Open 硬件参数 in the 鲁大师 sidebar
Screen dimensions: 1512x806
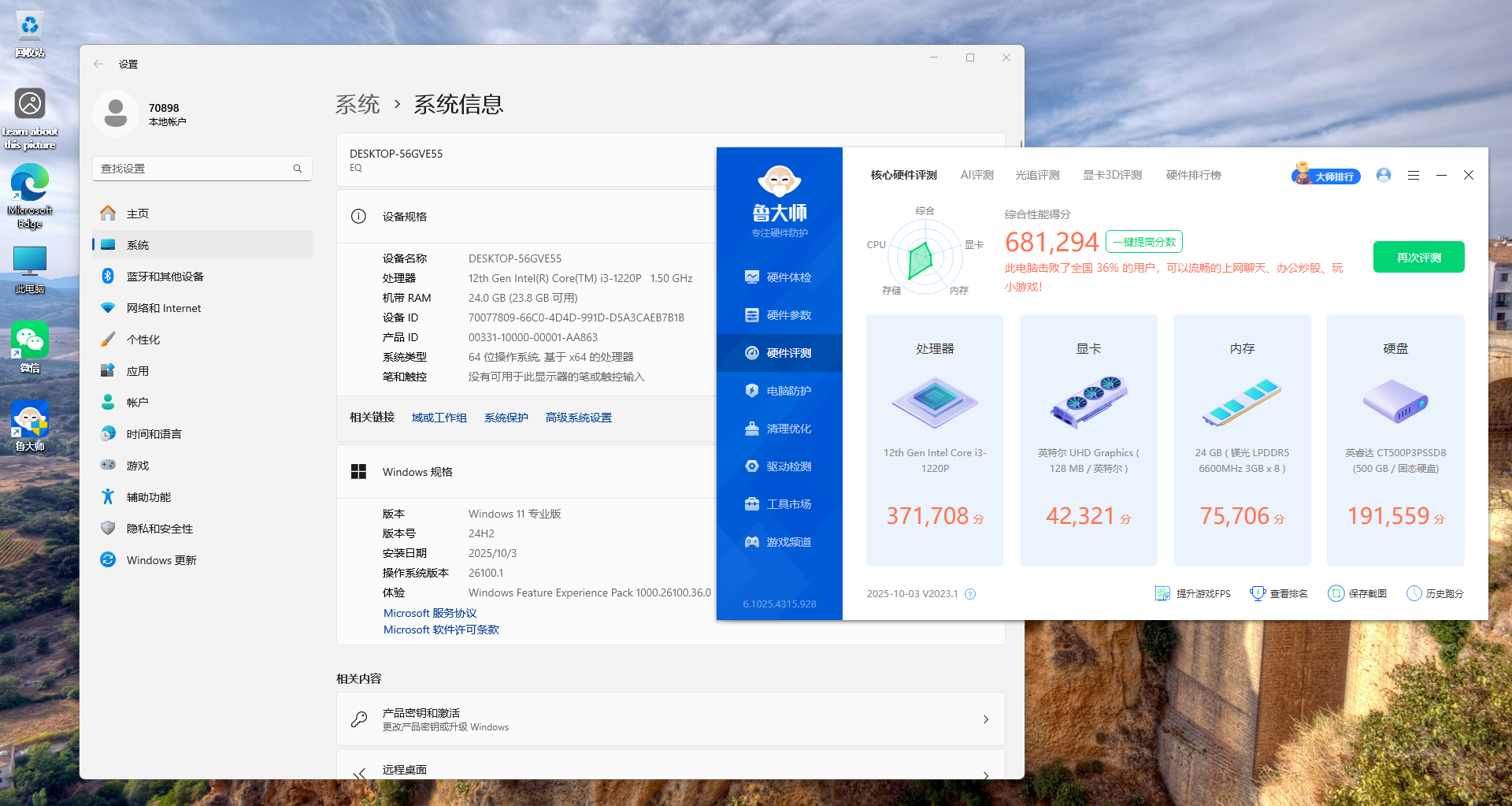pos(779,315)
